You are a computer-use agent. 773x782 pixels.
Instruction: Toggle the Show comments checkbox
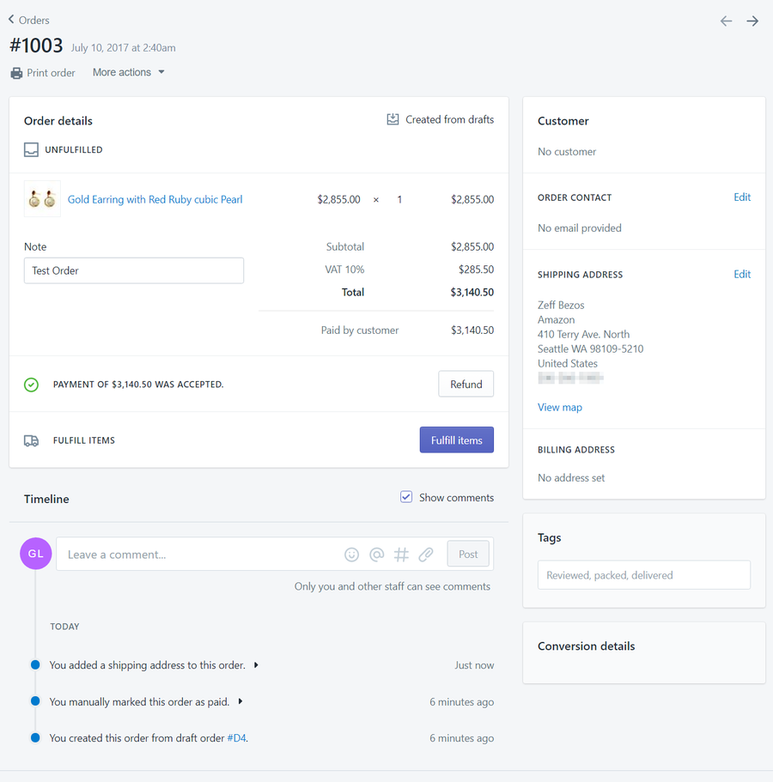406,497
